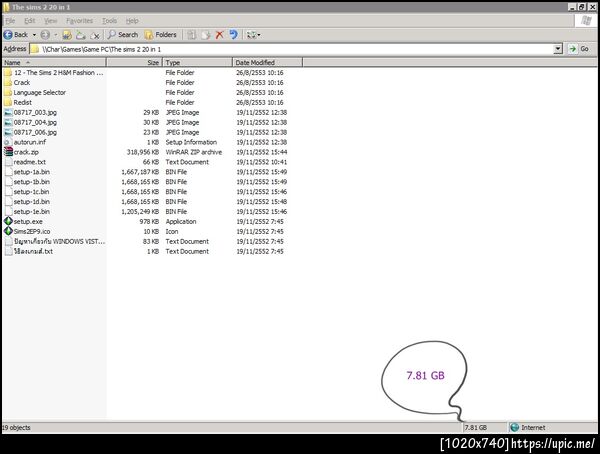Toggle the Folders pane
Viewport: 600px width, 454px height.
tap(160, 35)
